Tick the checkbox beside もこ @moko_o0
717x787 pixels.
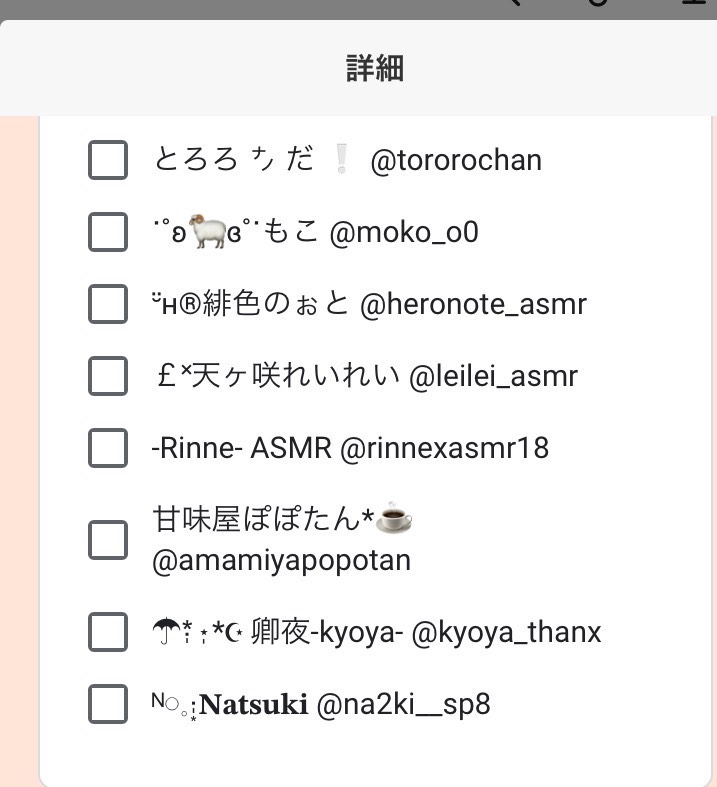click(108, 232)
